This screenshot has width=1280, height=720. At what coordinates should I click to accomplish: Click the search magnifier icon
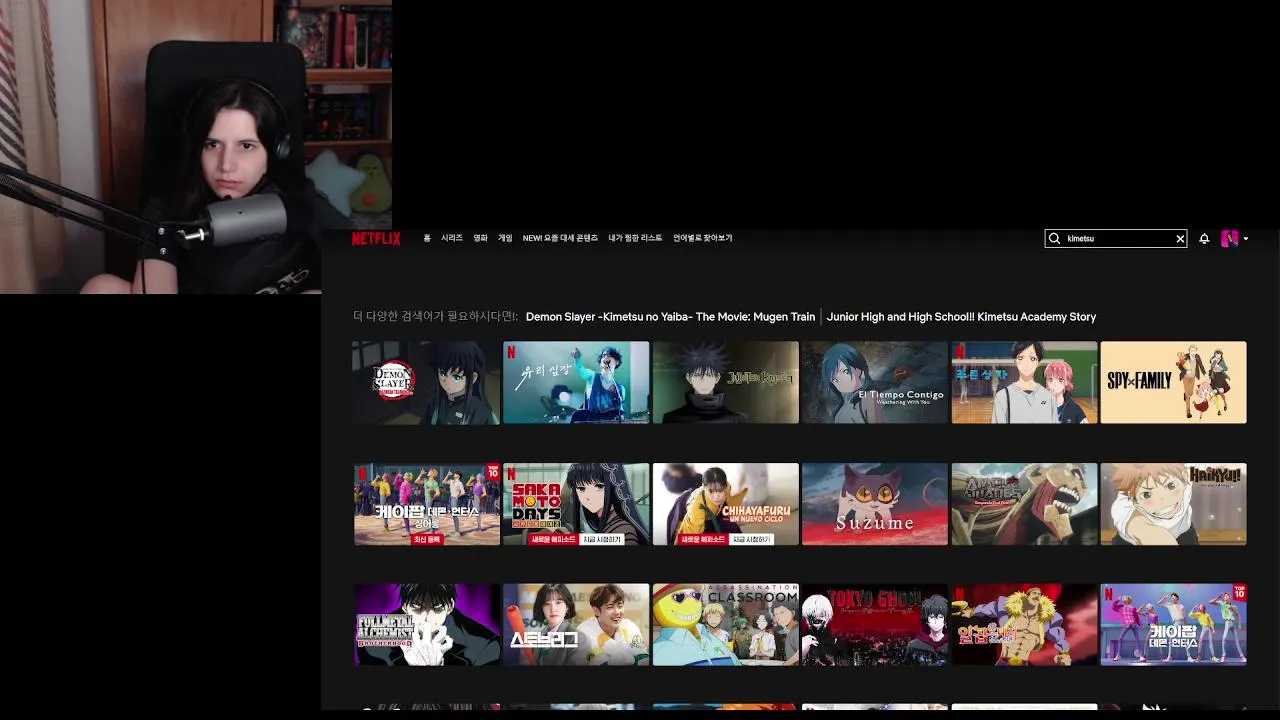(x=1055, y=239)
